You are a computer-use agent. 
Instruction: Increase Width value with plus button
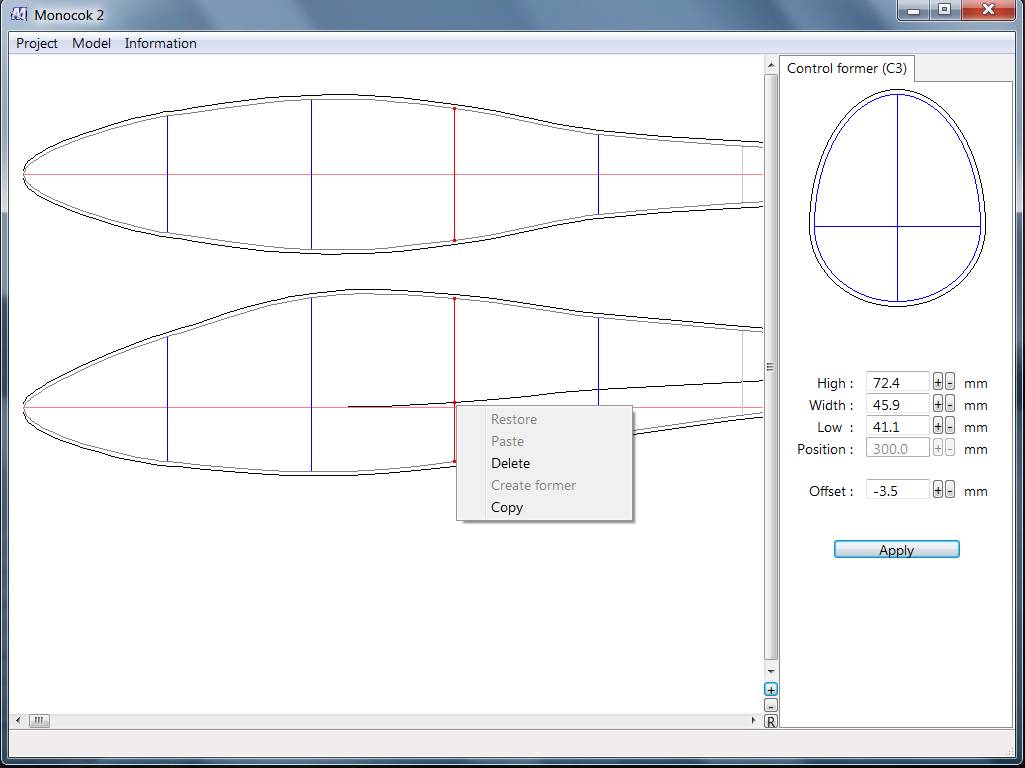coord(937,405)
